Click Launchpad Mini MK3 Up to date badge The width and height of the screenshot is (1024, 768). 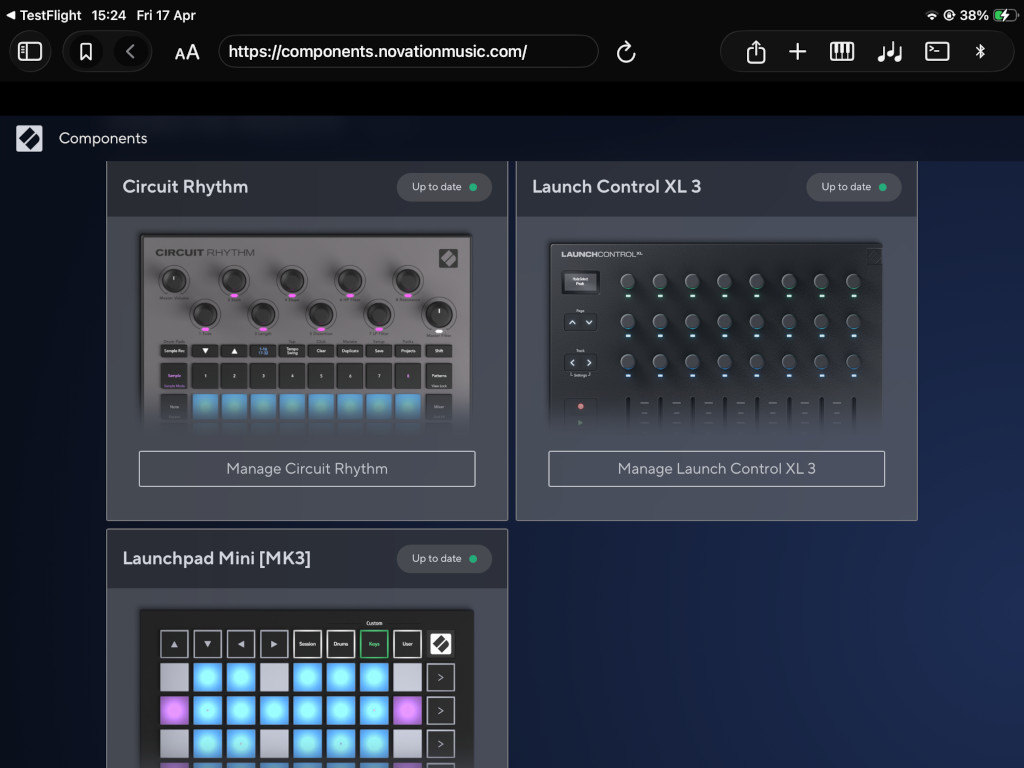pos(444,559)
